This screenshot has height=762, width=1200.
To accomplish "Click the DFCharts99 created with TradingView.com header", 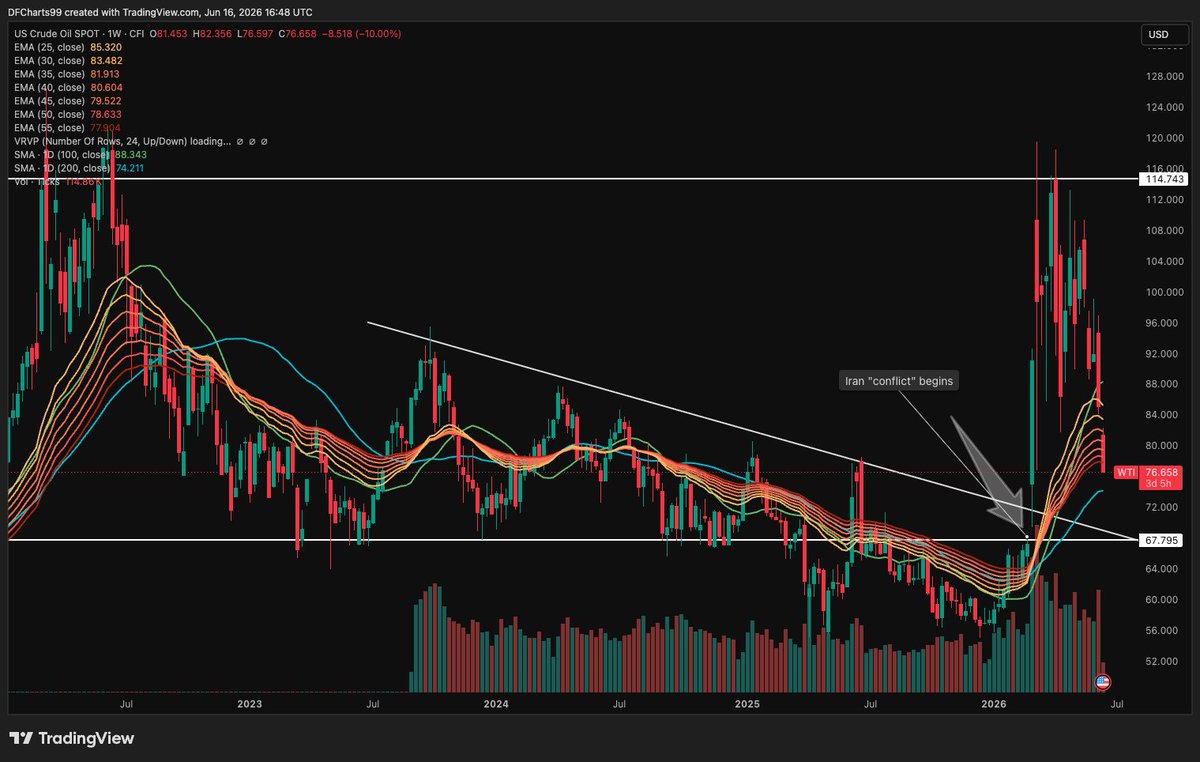I will point(160,12).
